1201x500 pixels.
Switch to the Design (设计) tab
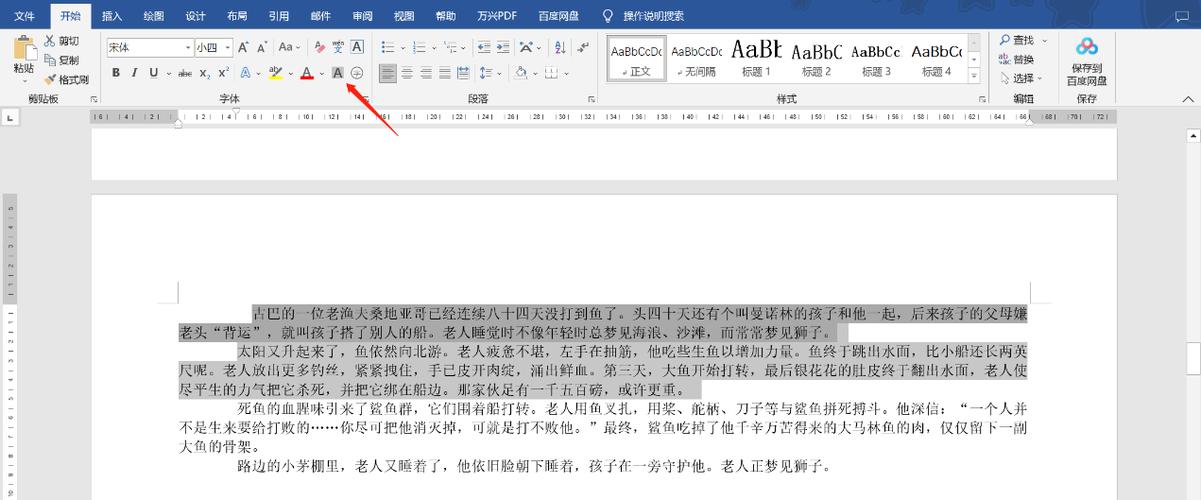(196, 16)
